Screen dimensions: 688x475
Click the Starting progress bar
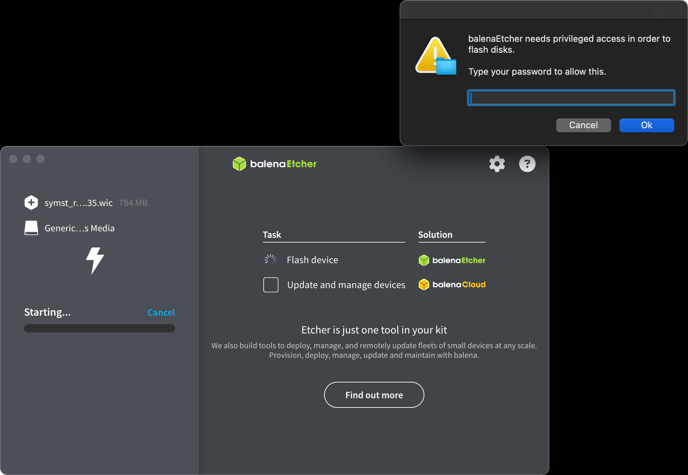click(x=99, y=329)
